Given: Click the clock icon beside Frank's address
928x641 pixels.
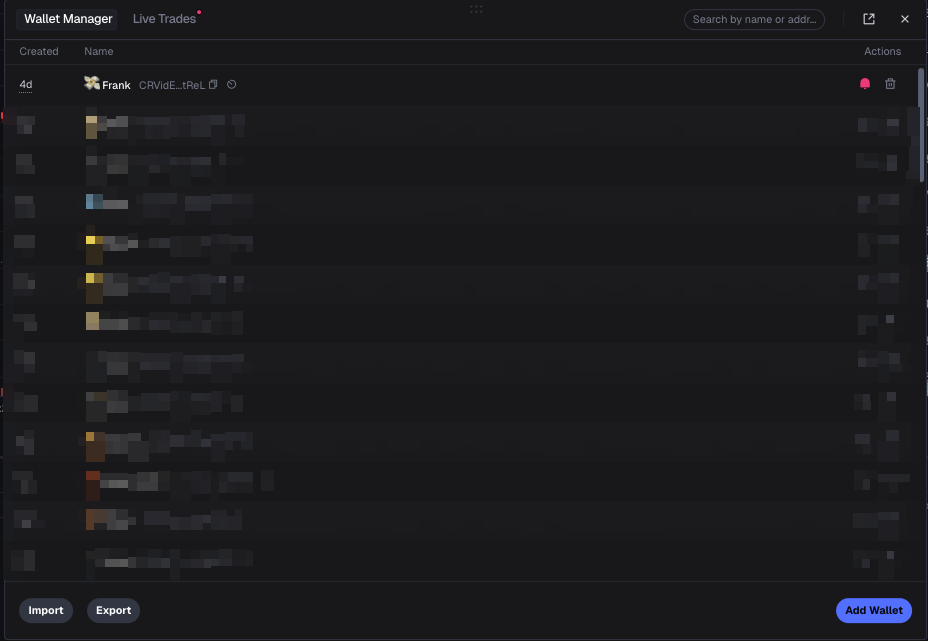Looking at the screenshot, I should pyautogui.click(x=231, y=85).
